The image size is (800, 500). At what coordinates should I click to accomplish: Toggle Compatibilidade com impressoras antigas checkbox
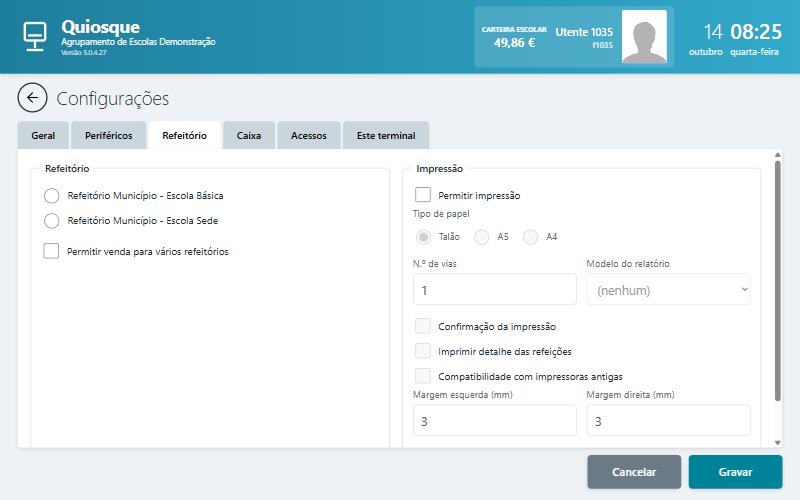(x=423, y=376)
